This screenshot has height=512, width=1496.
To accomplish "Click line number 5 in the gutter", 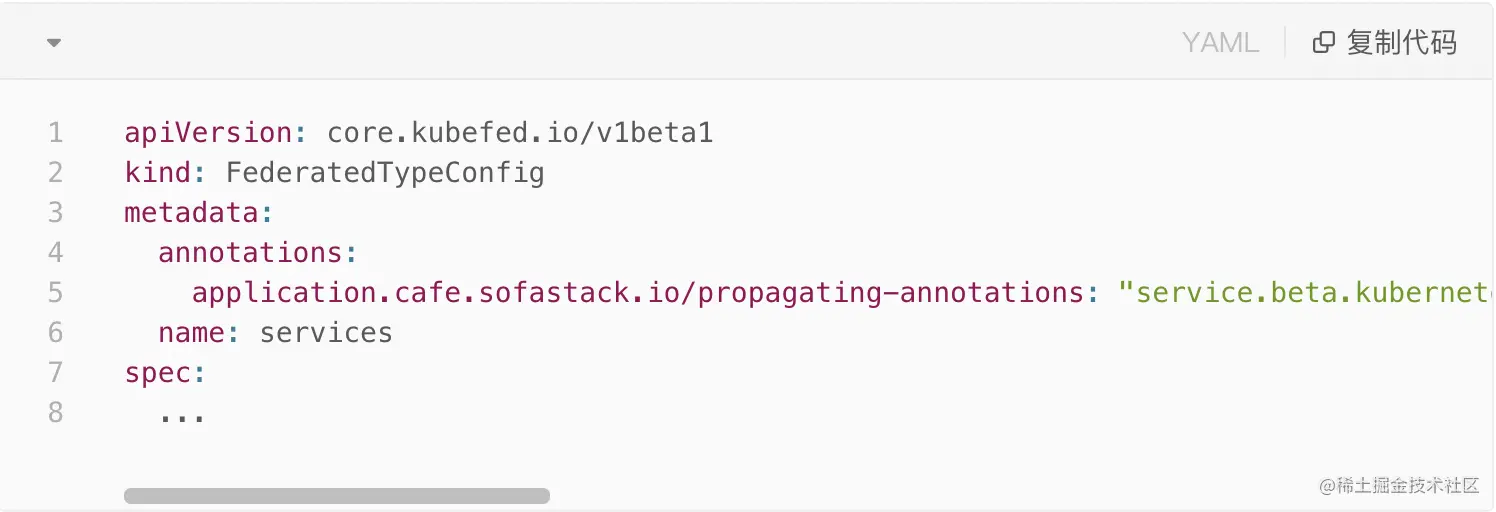I will pos(55,292).
